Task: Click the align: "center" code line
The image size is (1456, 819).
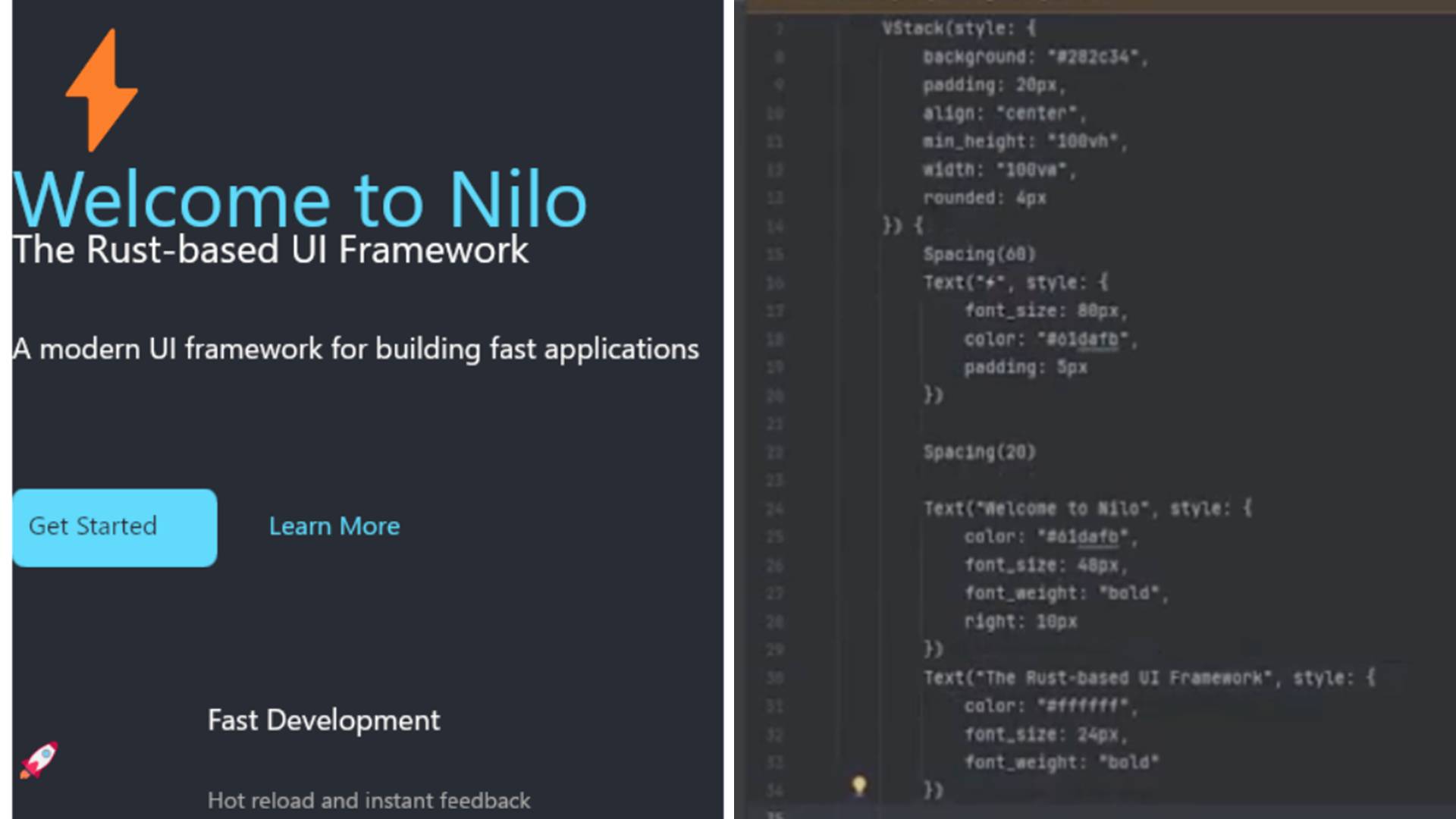Action: 1003,114
